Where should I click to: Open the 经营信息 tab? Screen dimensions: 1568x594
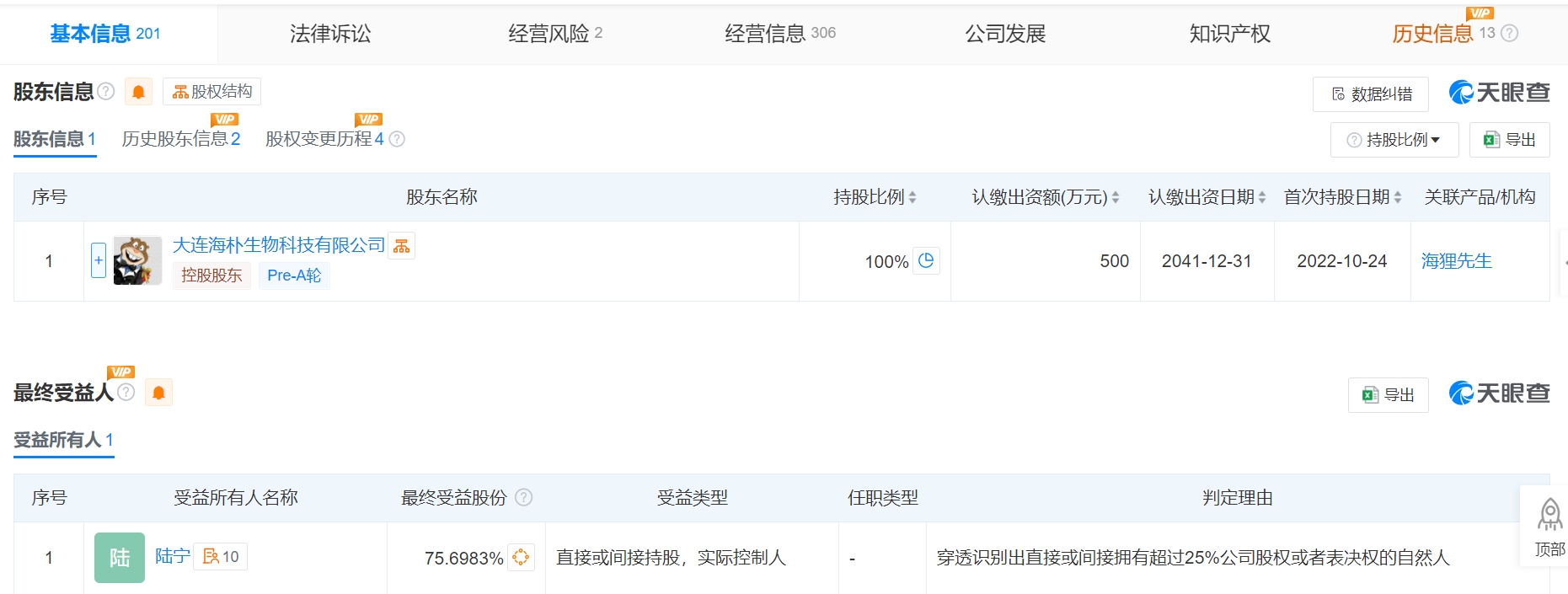point(780,34)
